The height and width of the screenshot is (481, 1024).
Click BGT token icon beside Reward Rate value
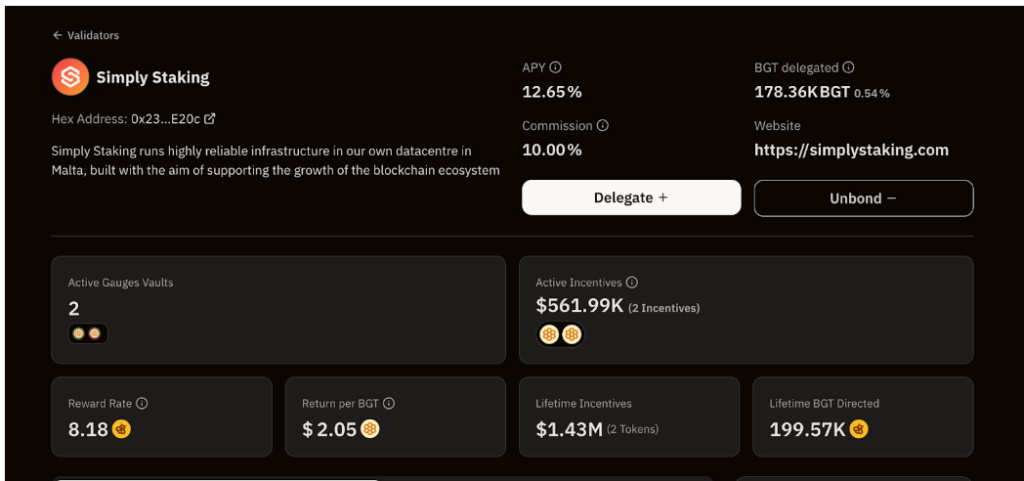click(x=121, y=430)
